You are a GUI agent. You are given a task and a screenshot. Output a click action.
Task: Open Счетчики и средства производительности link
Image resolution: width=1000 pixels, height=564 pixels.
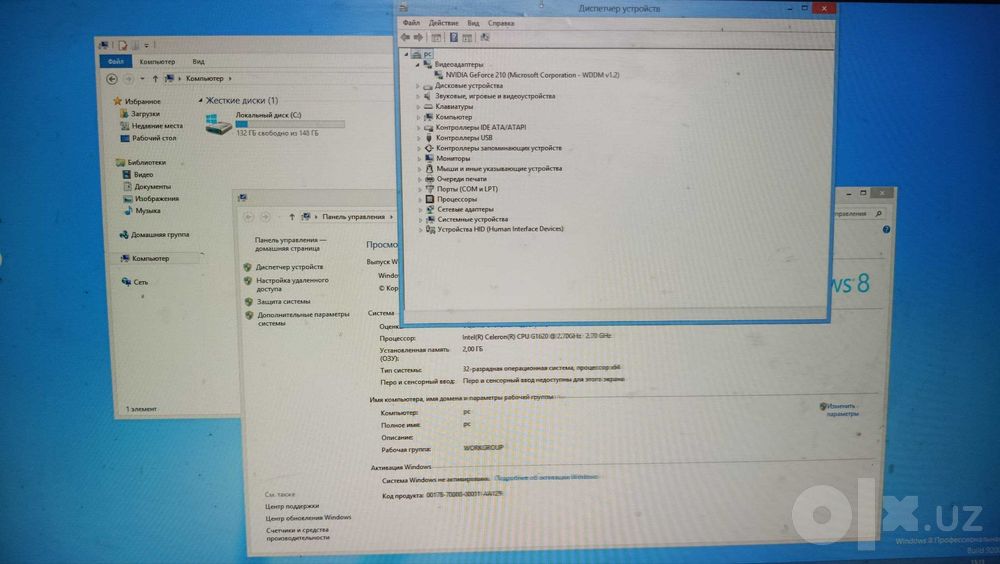(x=298, y=533)
